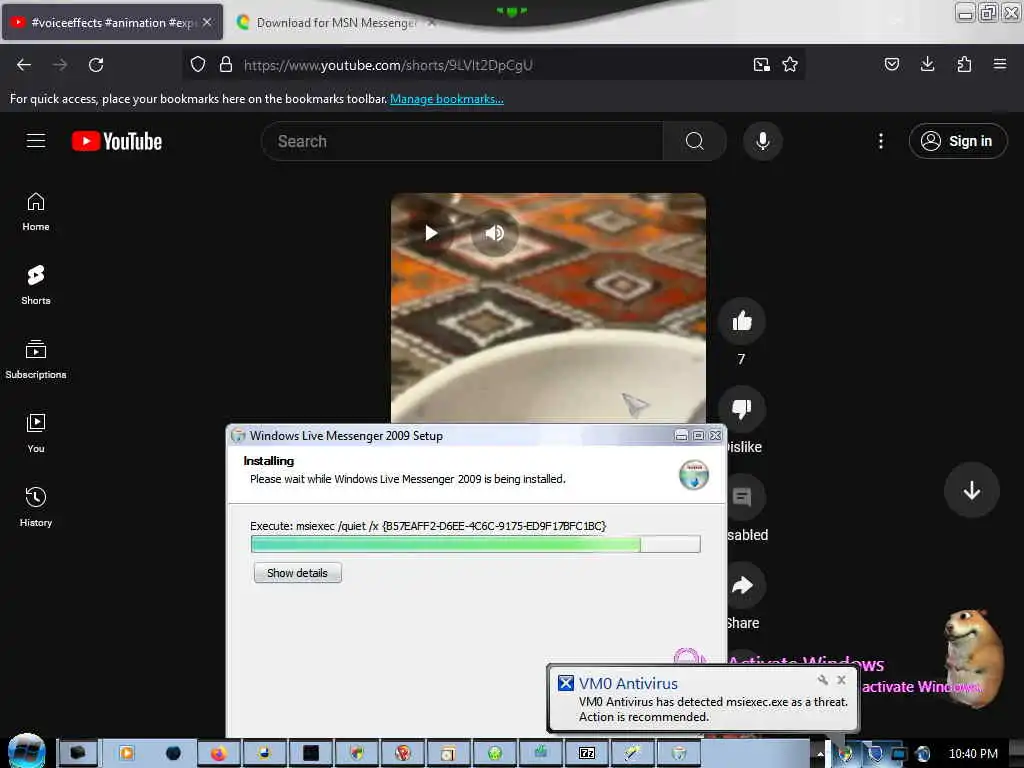Click the YouTube search magnifier button

tap(695, 141)
